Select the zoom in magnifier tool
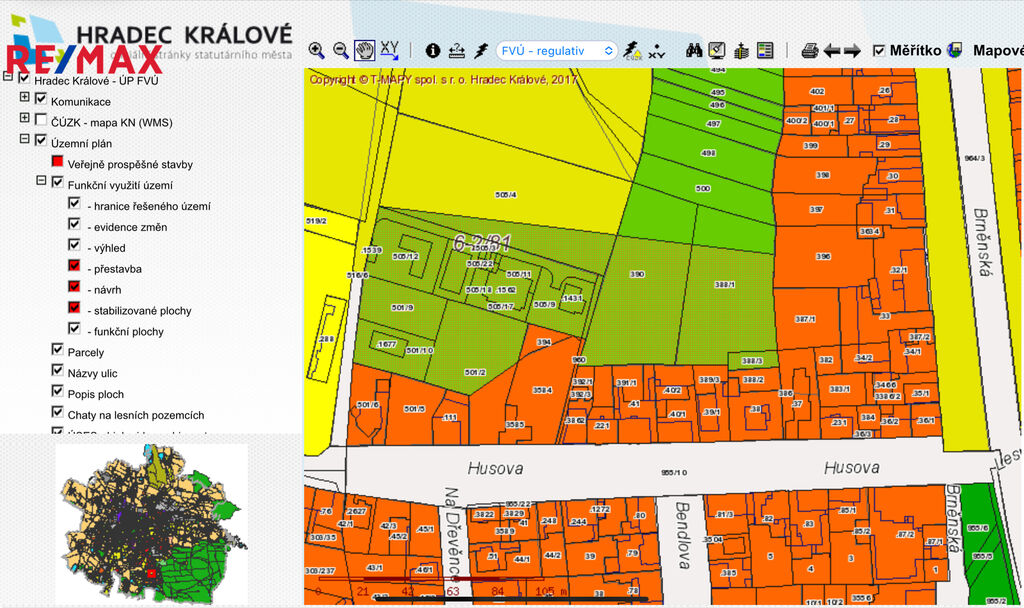 coord(316,50)
